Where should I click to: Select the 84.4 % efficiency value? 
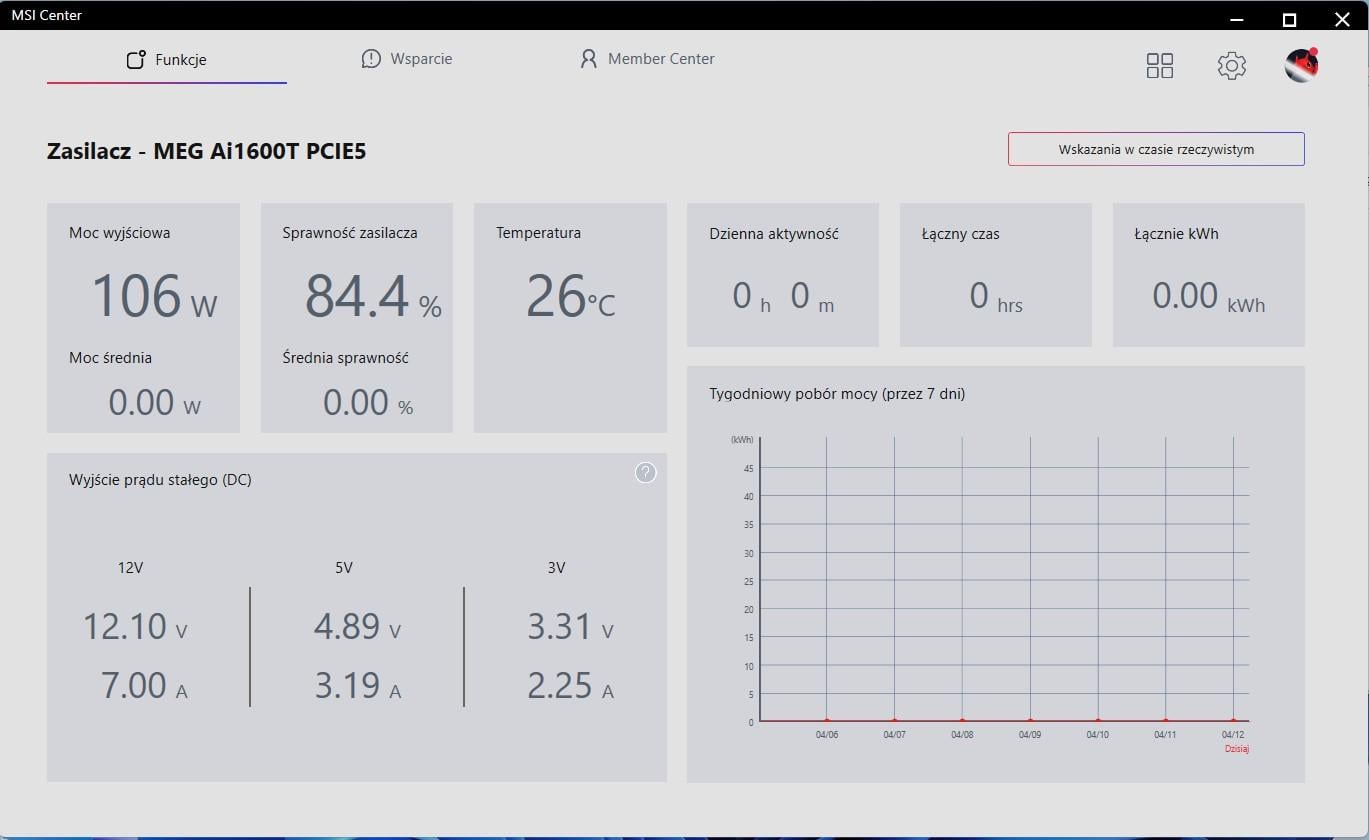point(373,297)
